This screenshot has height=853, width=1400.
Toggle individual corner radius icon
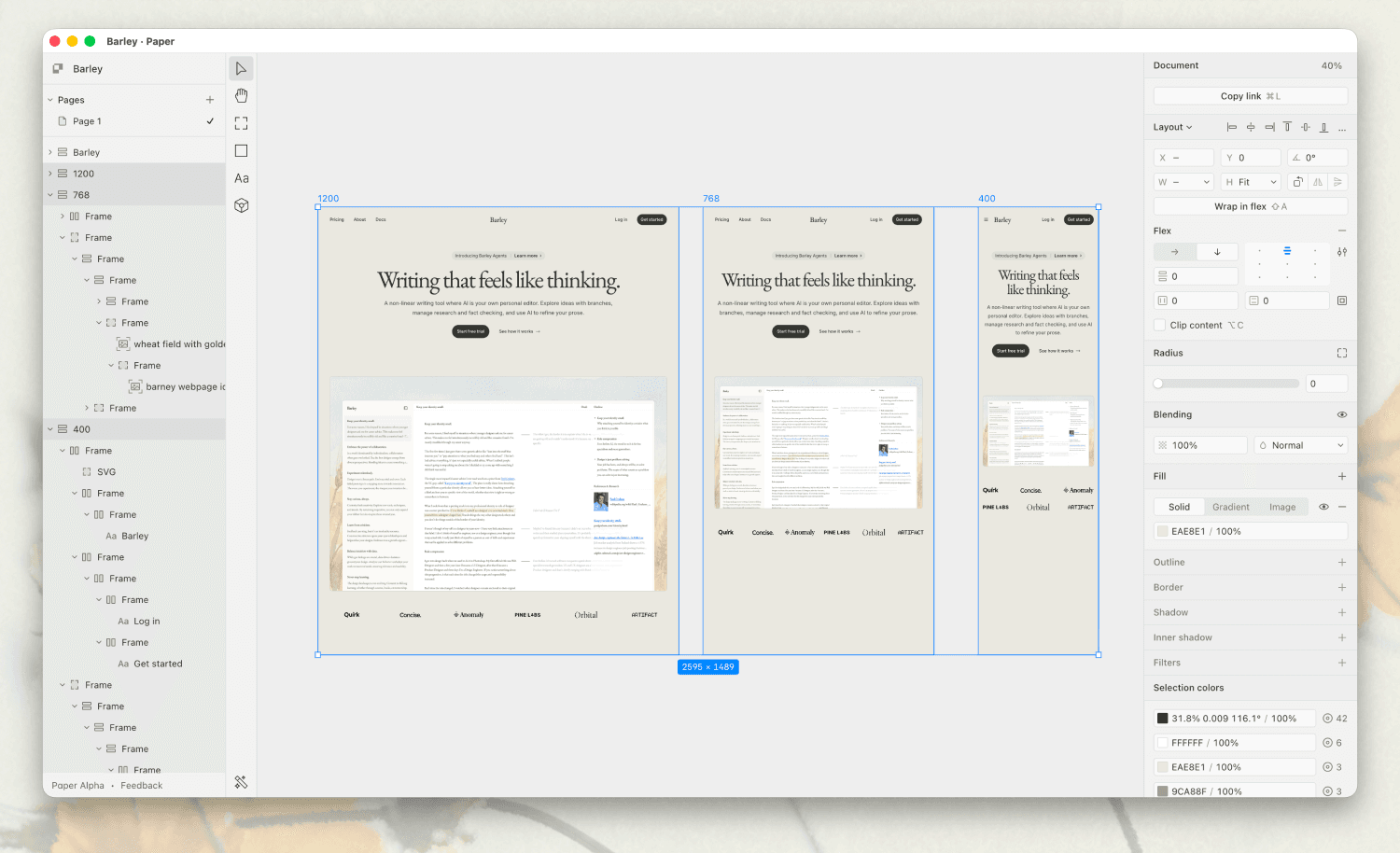(x=1342, y=353)
